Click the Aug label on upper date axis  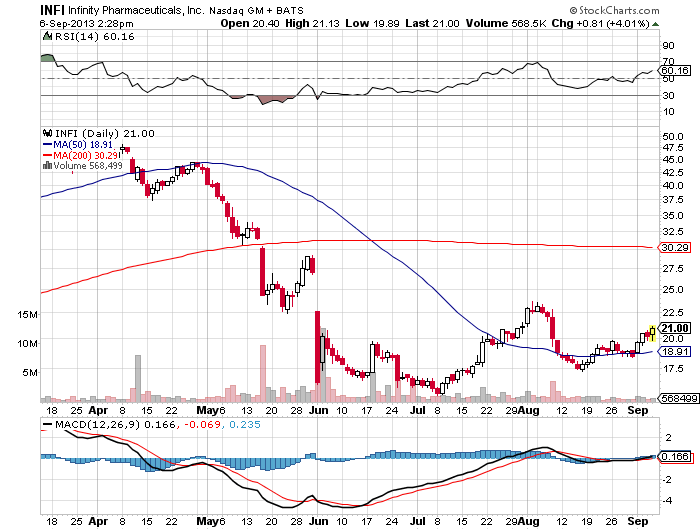click(x=529, y=410)
